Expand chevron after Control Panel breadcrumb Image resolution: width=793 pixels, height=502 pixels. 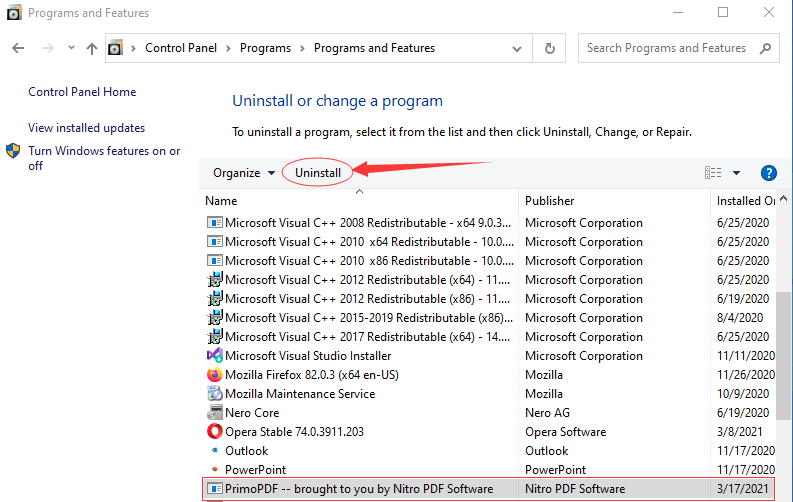(x=229, y=49)
